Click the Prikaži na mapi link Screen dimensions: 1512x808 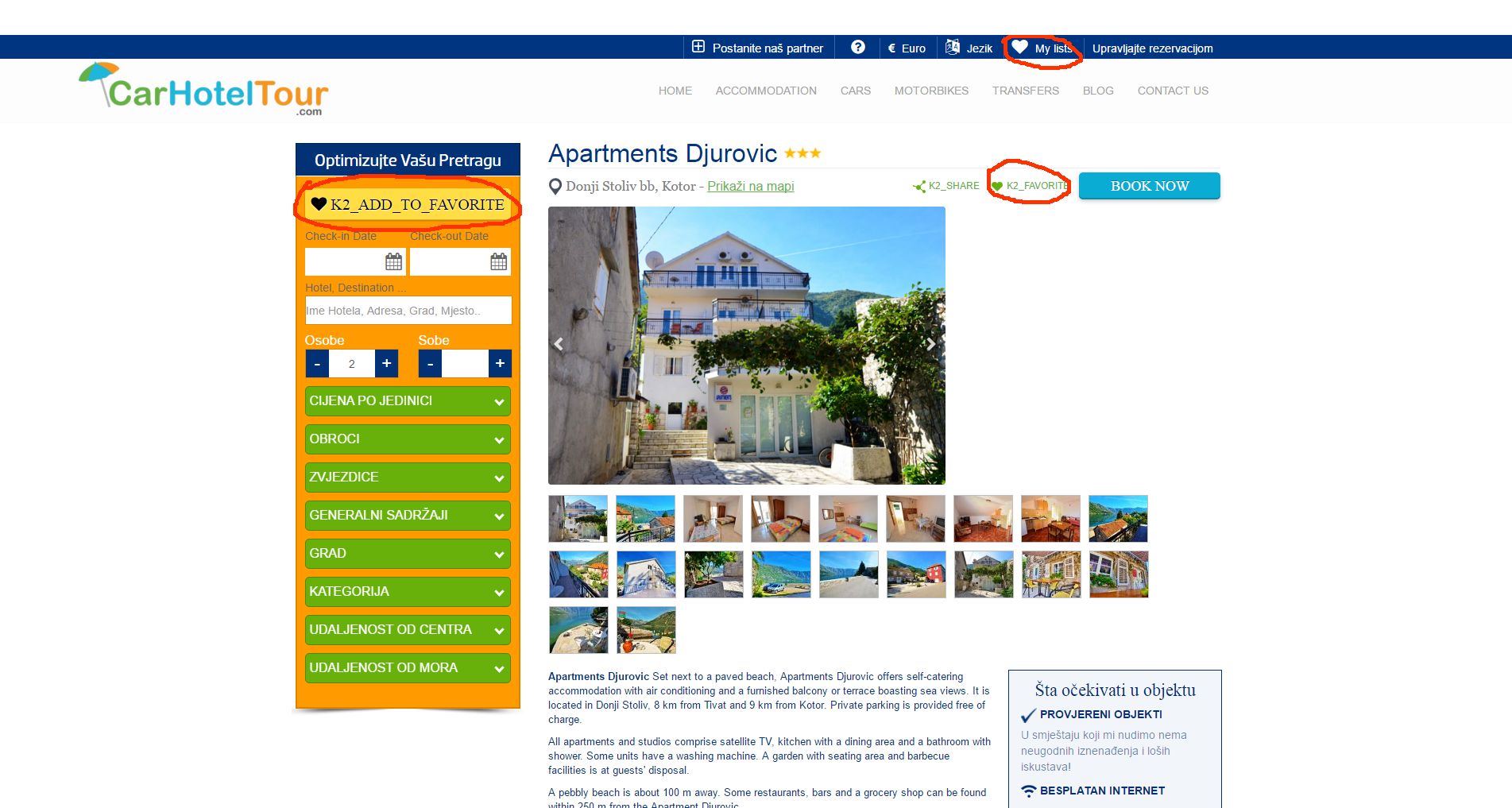point(750,186)
